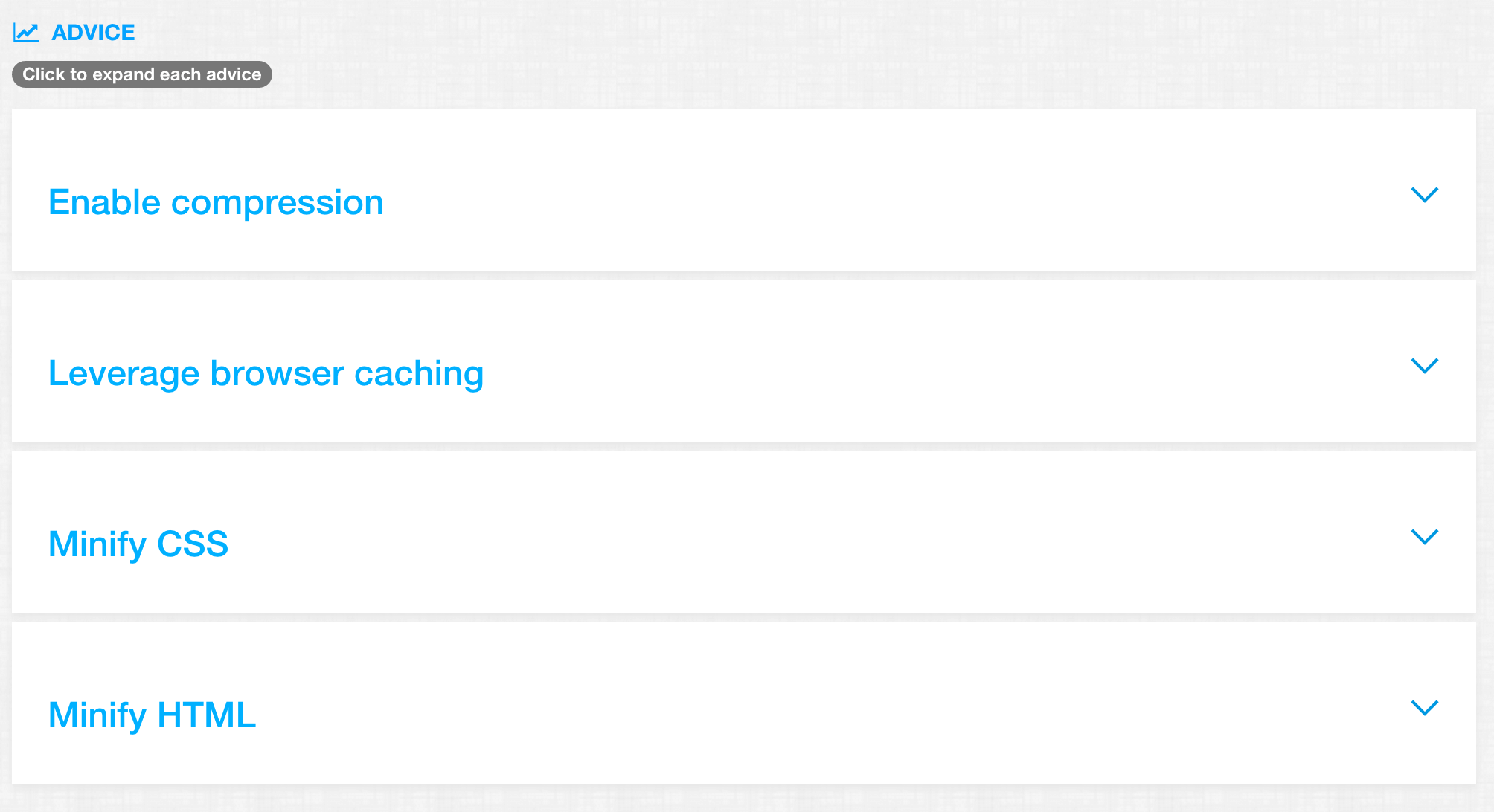Click the word 'CSS' in third advice

pyautogui.click(x=193, y=544)
